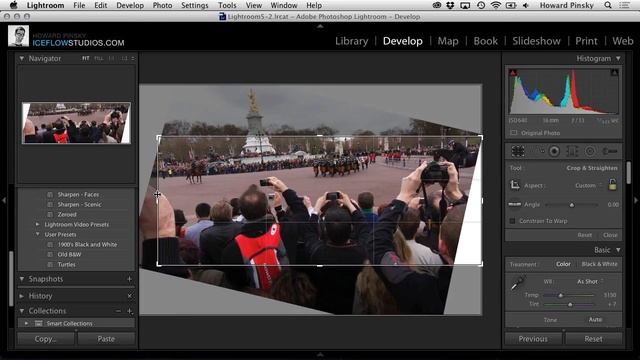Open the WB As Shot dropdown
The width and height of the screenshot is (640, 360).
(x=589, y=282)
